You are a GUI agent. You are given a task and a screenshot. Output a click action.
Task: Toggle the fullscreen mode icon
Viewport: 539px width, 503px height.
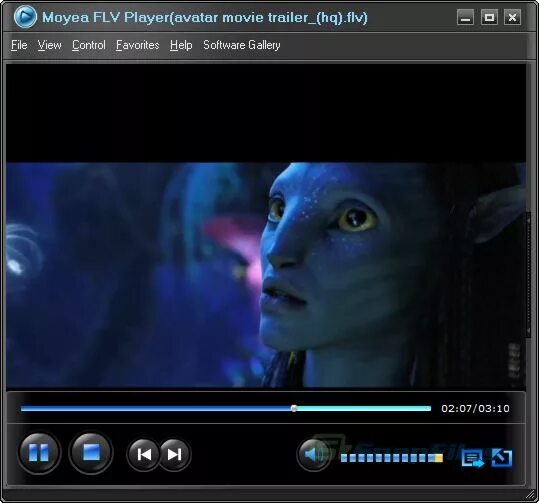(502, 458)
